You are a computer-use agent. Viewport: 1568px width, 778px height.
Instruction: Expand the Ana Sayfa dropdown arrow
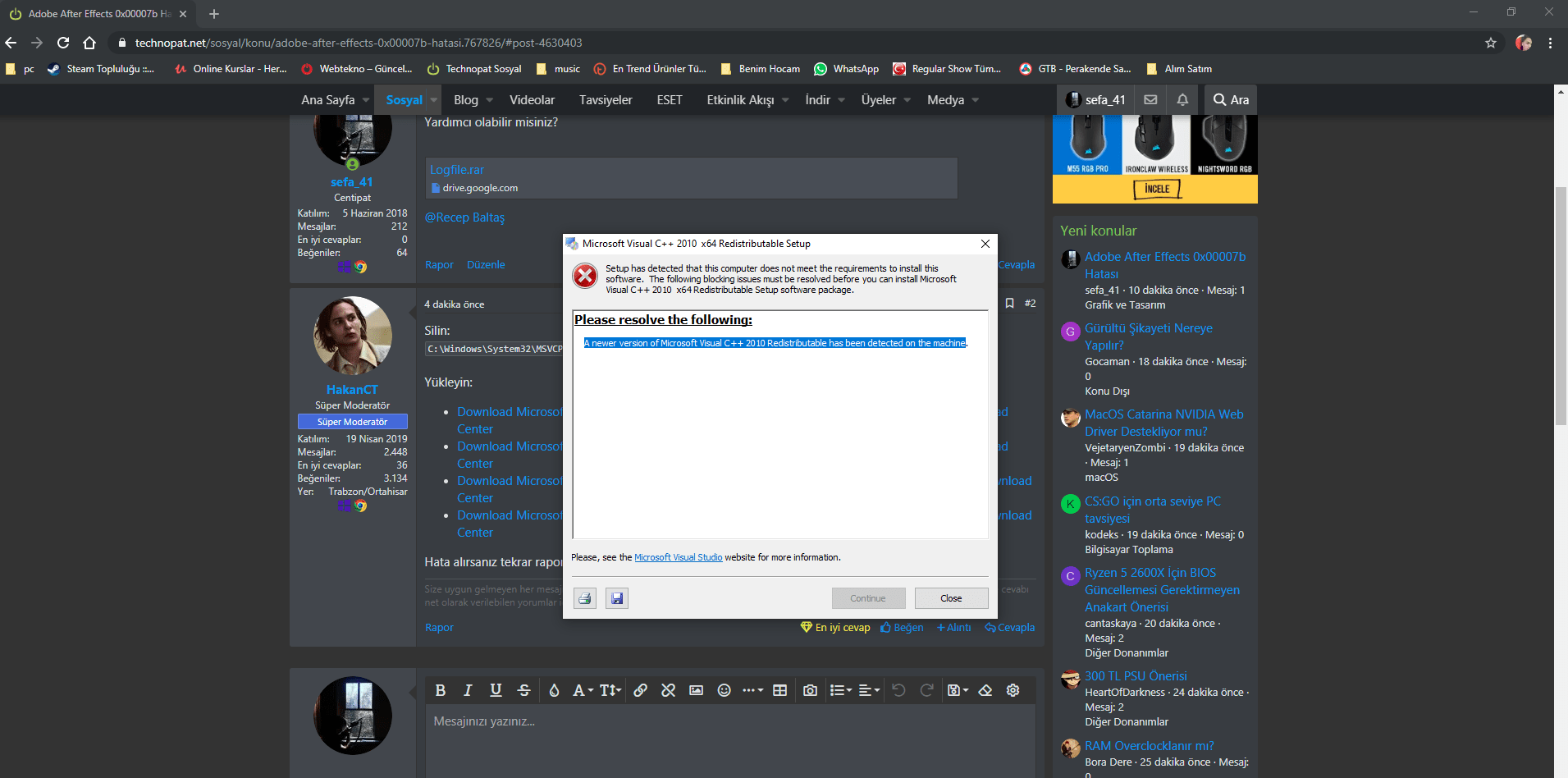[x=366, y=100]
